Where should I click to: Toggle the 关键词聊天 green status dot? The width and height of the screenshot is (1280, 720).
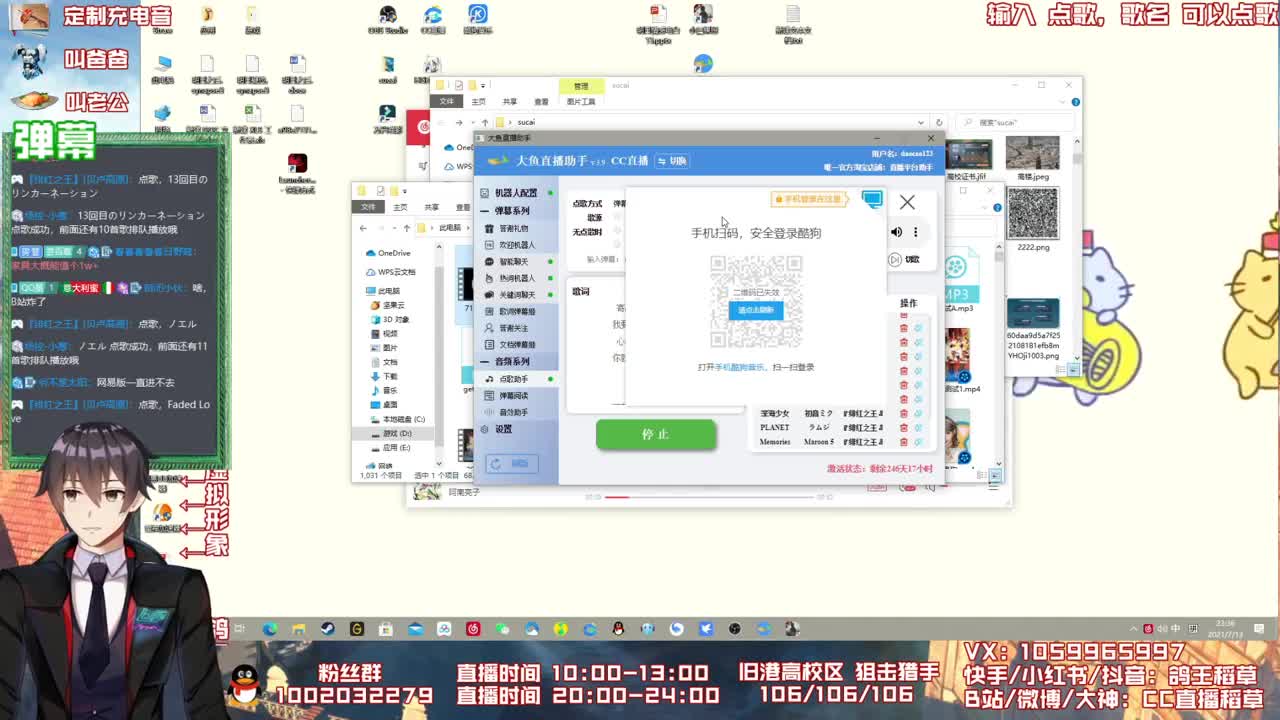(x=550, y=295)
